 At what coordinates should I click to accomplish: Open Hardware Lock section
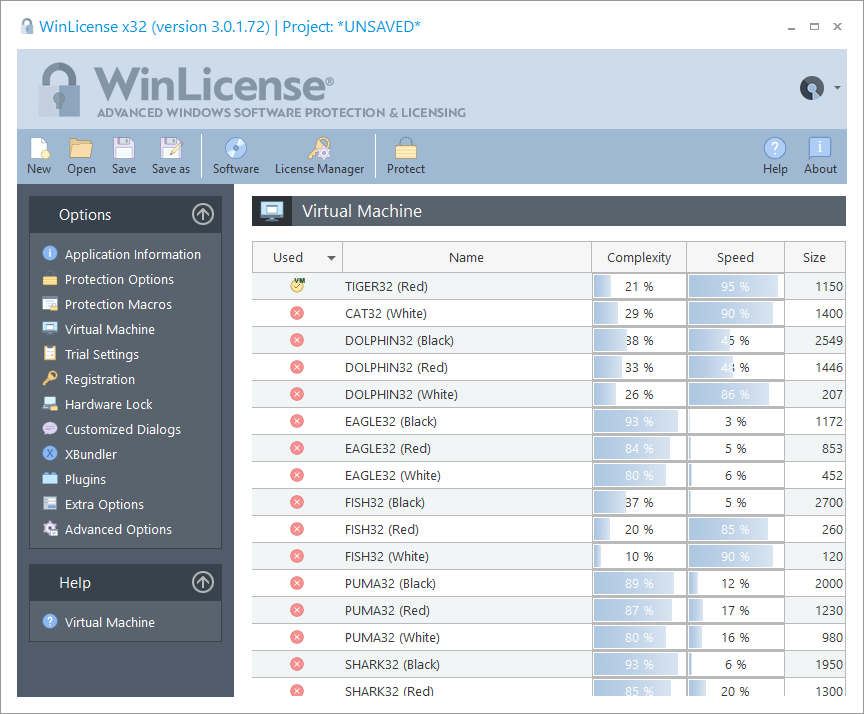[x=109, y=404]
